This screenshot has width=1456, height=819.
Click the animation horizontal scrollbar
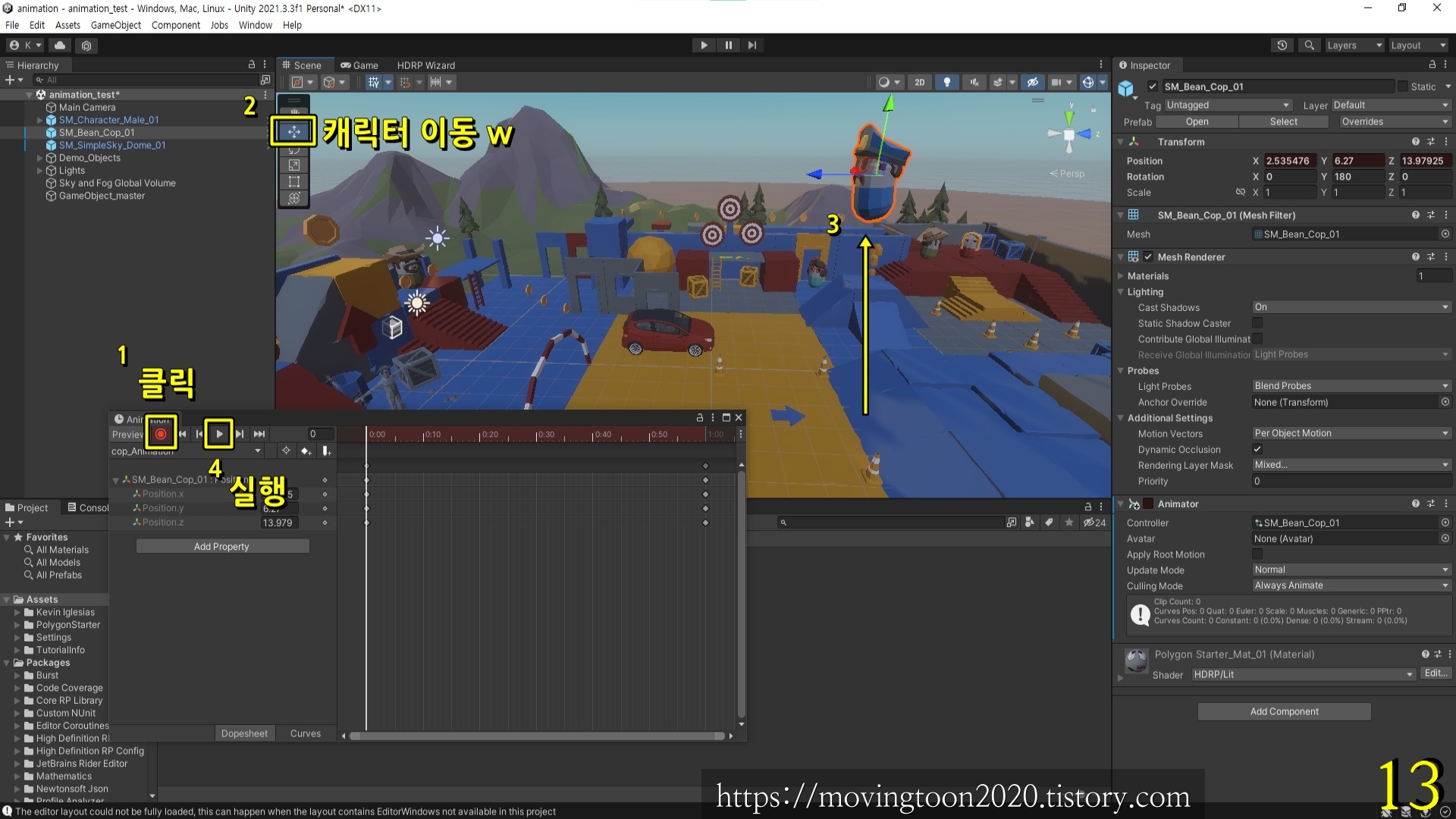click(537, 736)
